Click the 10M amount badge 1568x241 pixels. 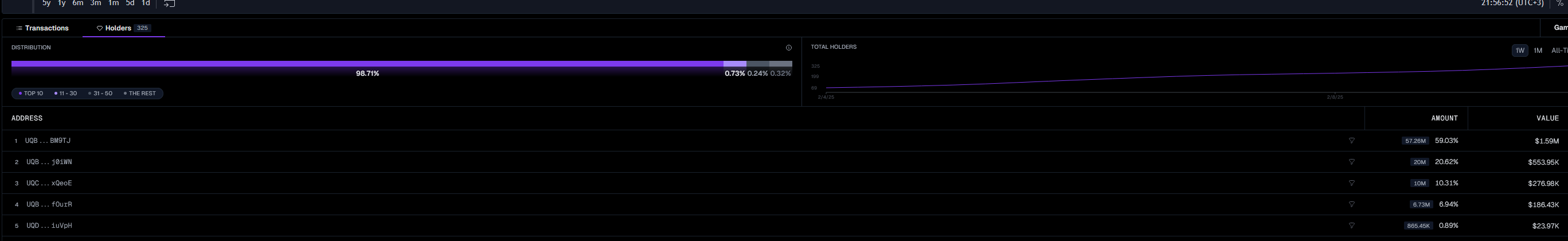point(1420,183)
